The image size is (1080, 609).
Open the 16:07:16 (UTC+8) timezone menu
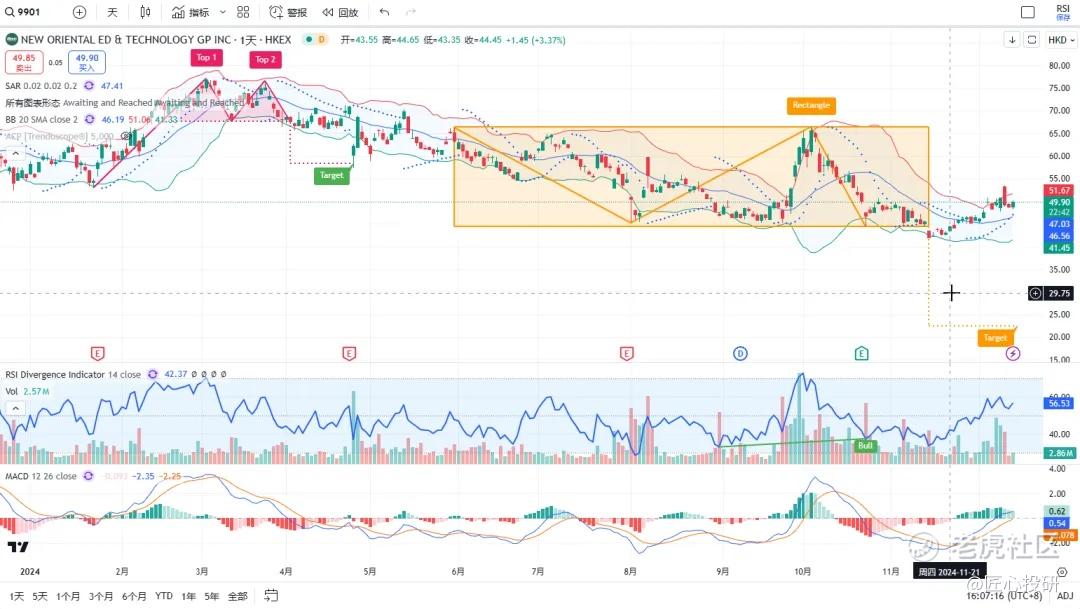point(1004,595)
